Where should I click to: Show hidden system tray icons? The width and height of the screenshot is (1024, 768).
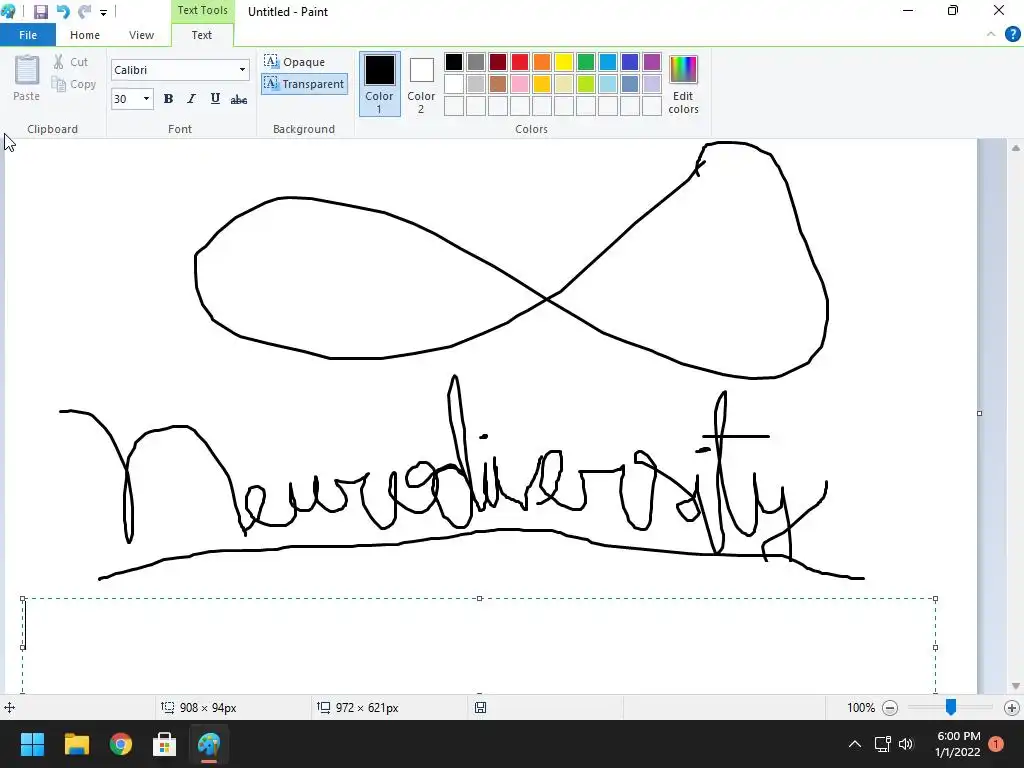pyautogui.click(x=854, y=744)
